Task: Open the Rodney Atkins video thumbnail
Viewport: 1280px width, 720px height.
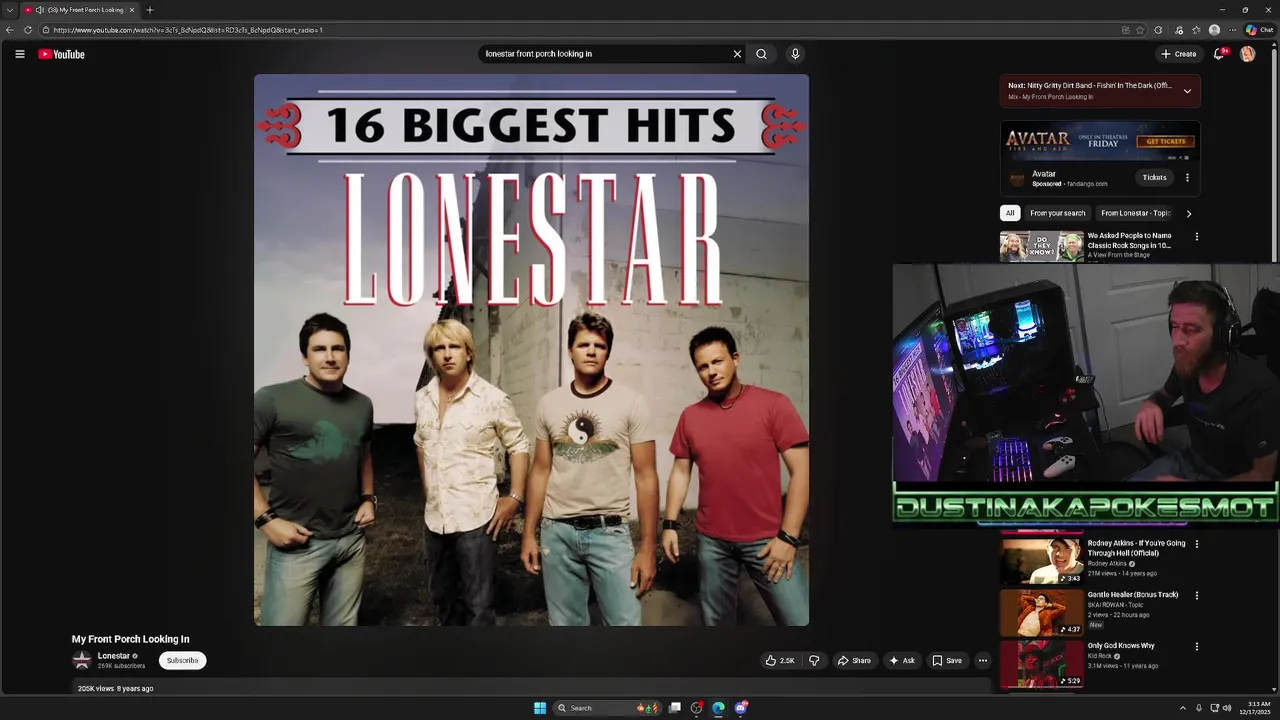Action: pos(1041,561)
